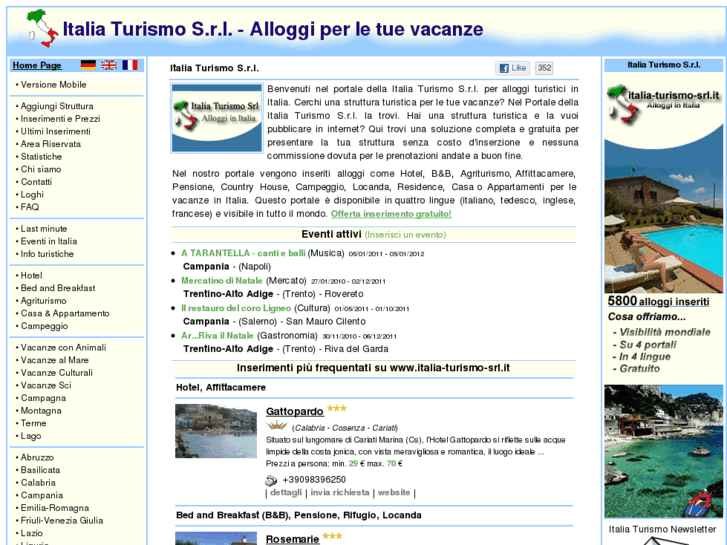This screenshot has height=545, width=727.
Task: Open Loghi page
Action: pos(32,195)
